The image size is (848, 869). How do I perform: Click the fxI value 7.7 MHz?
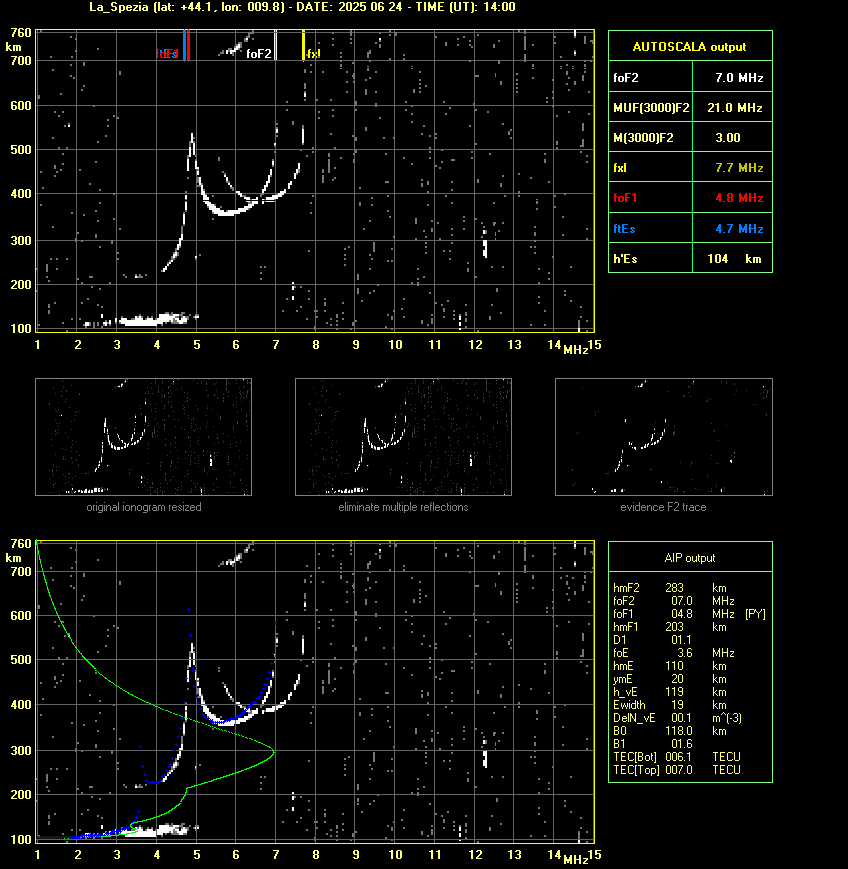(739, 167)
